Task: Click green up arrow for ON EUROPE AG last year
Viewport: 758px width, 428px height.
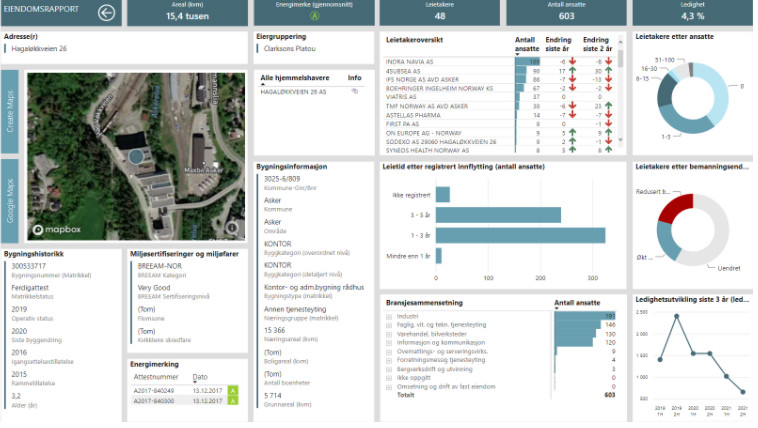Action: (x=572, y=133)
